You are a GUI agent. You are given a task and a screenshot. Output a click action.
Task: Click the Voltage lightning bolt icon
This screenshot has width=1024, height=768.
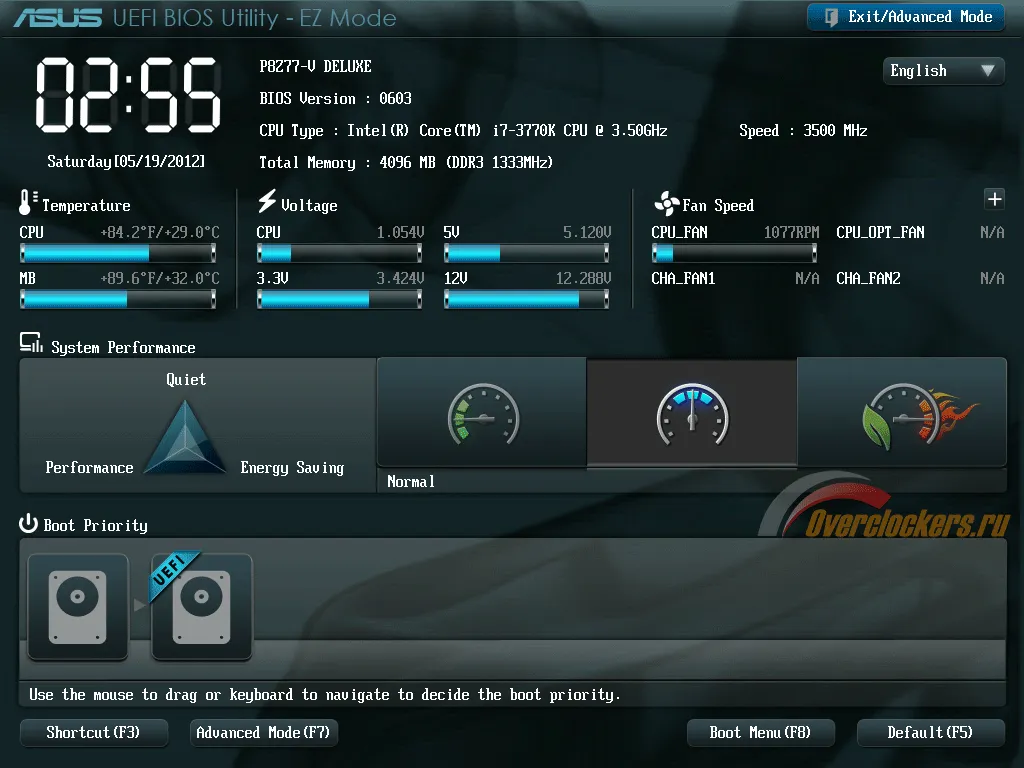click(267, 200)
